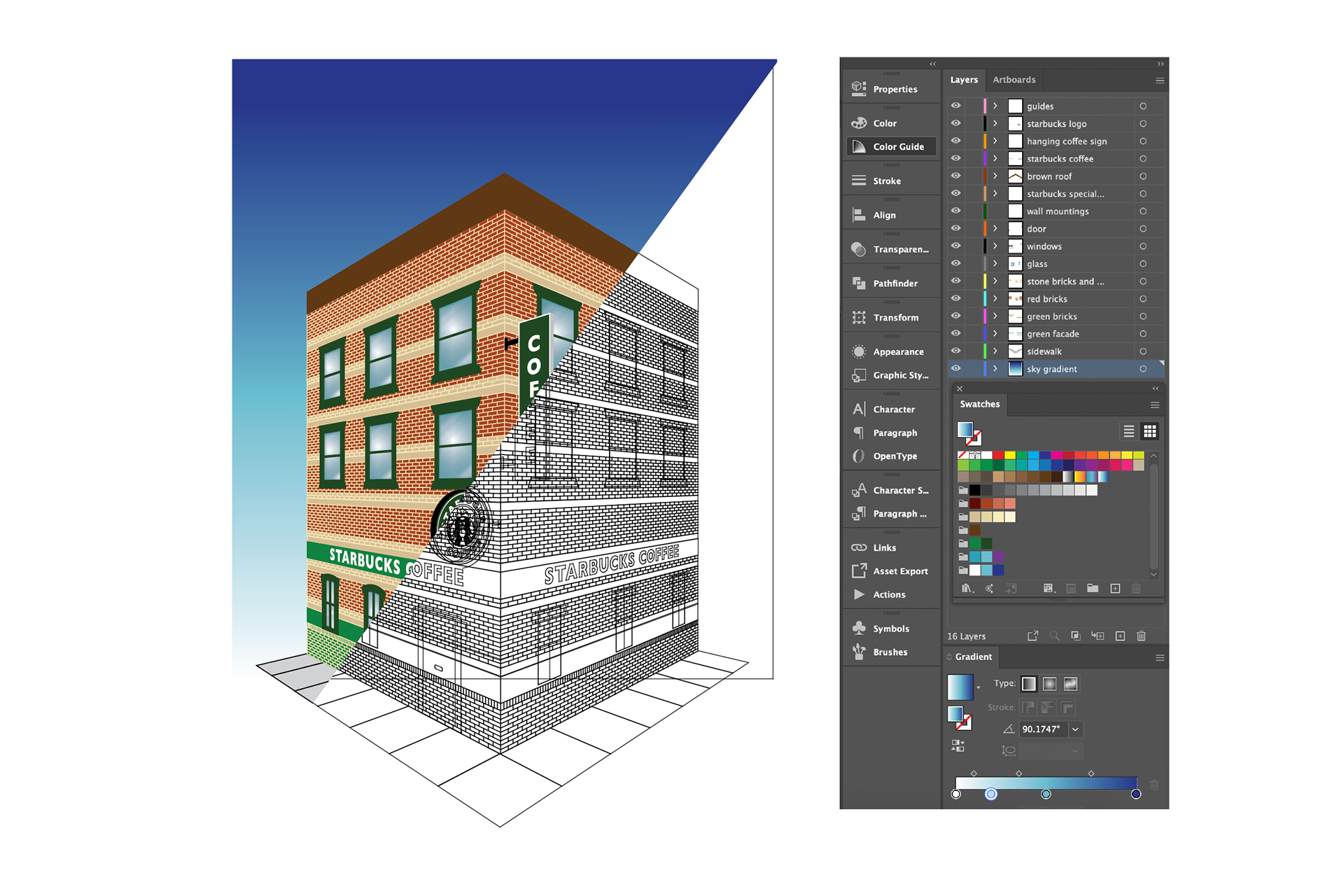Expand the windows layer contents
Viewport: 1344px width, 896px height.
pyautogui.click(x=995, y=246)
